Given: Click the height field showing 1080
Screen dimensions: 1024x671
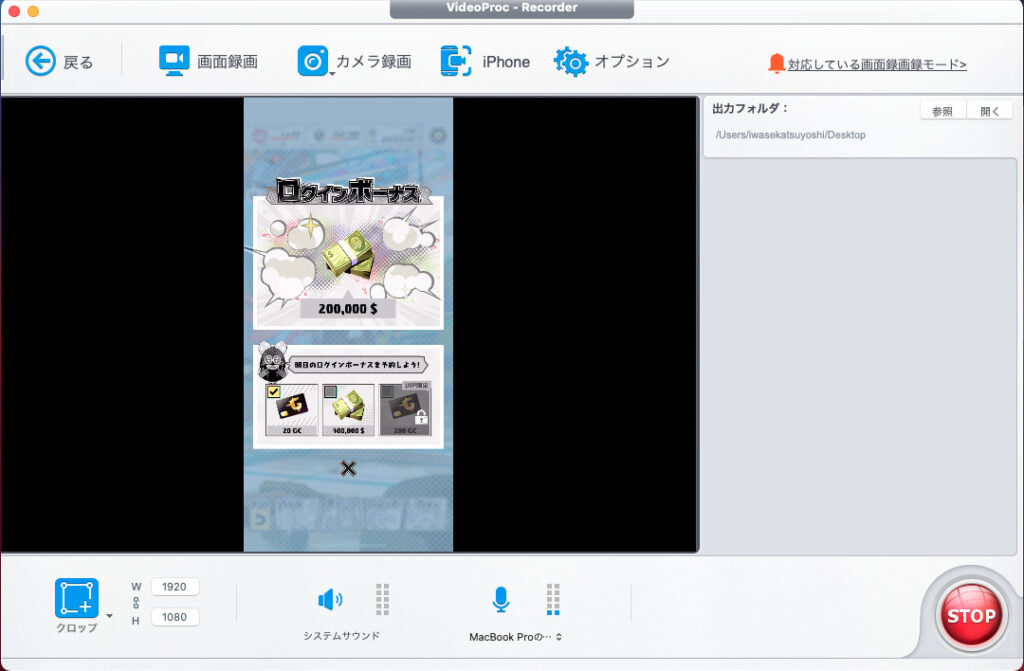Looking at the screenshot, I should point(174,617).
